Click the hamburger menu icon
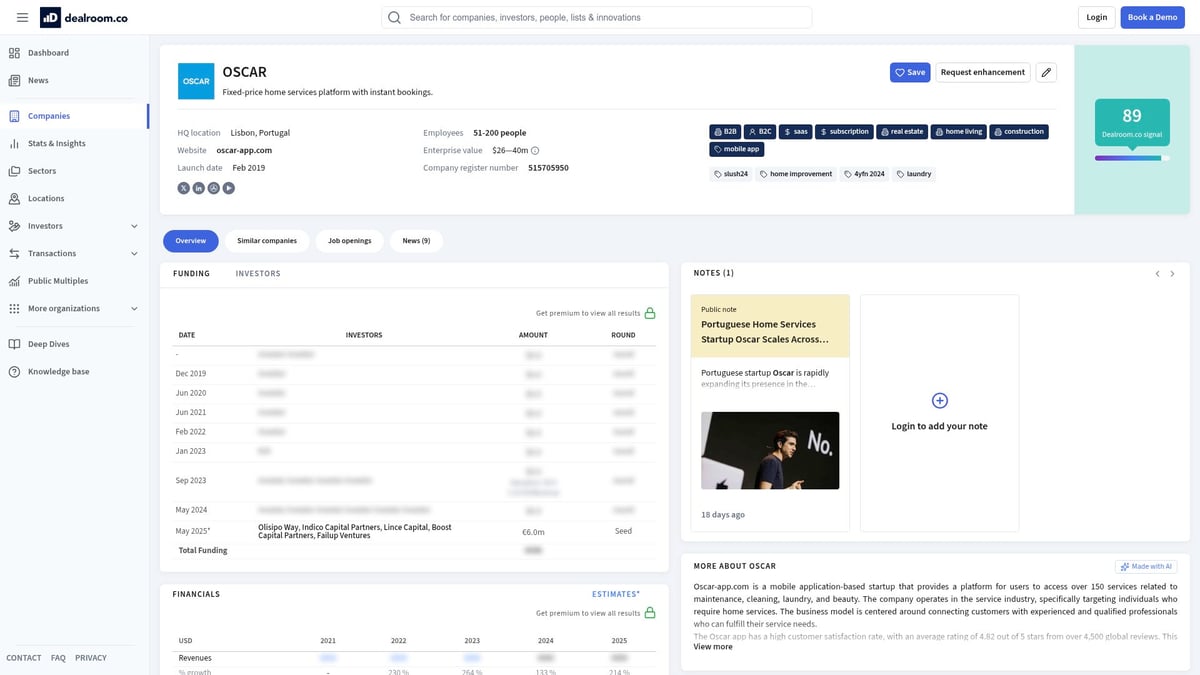1200x675 pixels. [22, 17]
